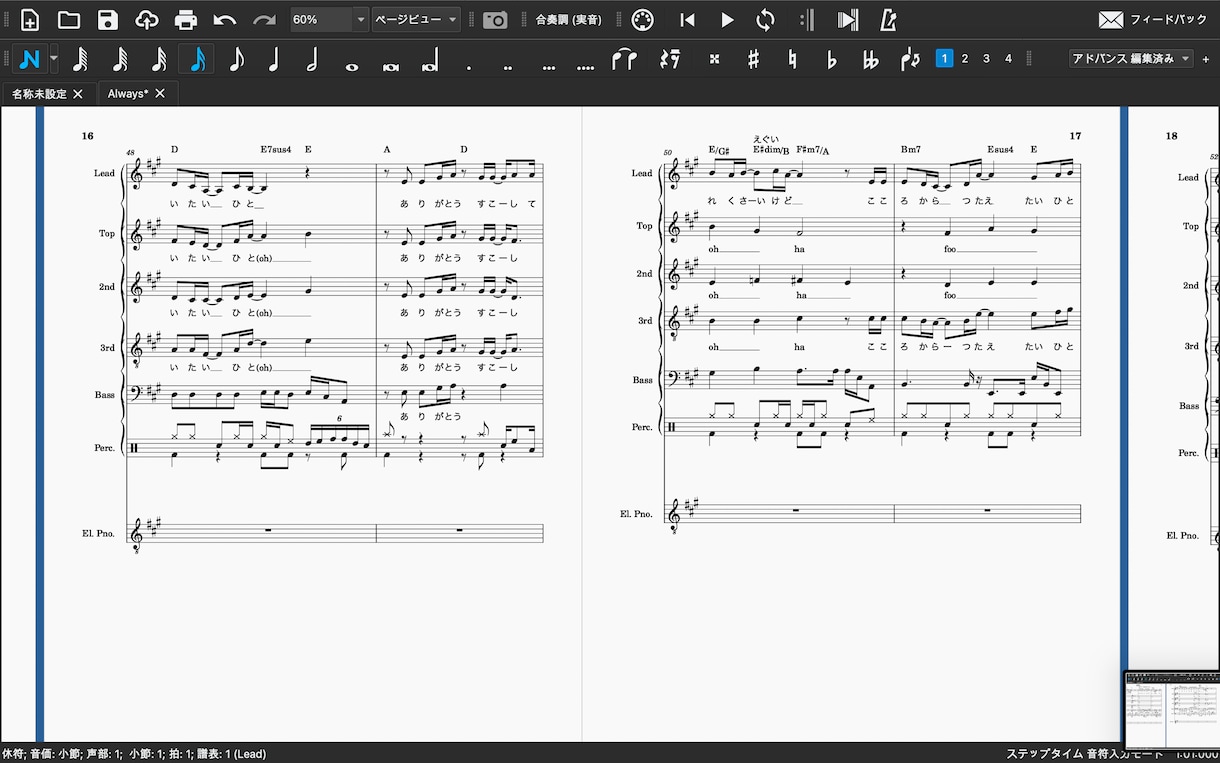Switch to the Always* score tab
The width and height of the screenshot is (1220, 763).
tap(128, 94)
